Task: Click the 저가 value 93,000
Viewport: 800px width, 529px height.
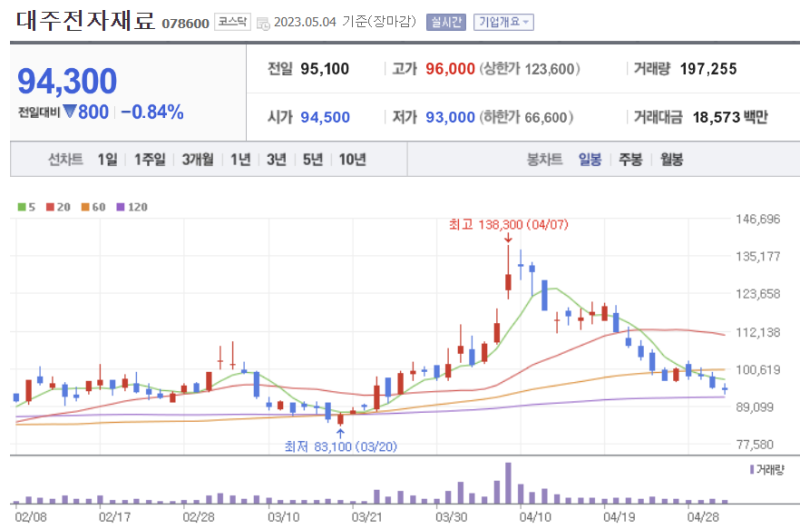Action: 450,117
